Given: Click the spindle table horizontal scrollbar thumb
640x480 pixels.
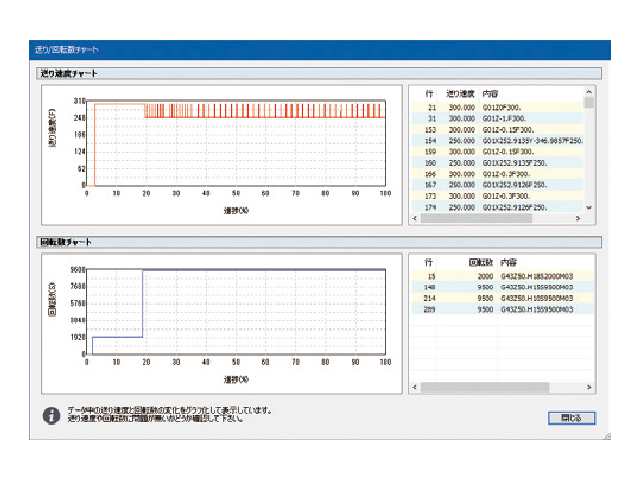Looking at the screenshot, I should (485, 387).
